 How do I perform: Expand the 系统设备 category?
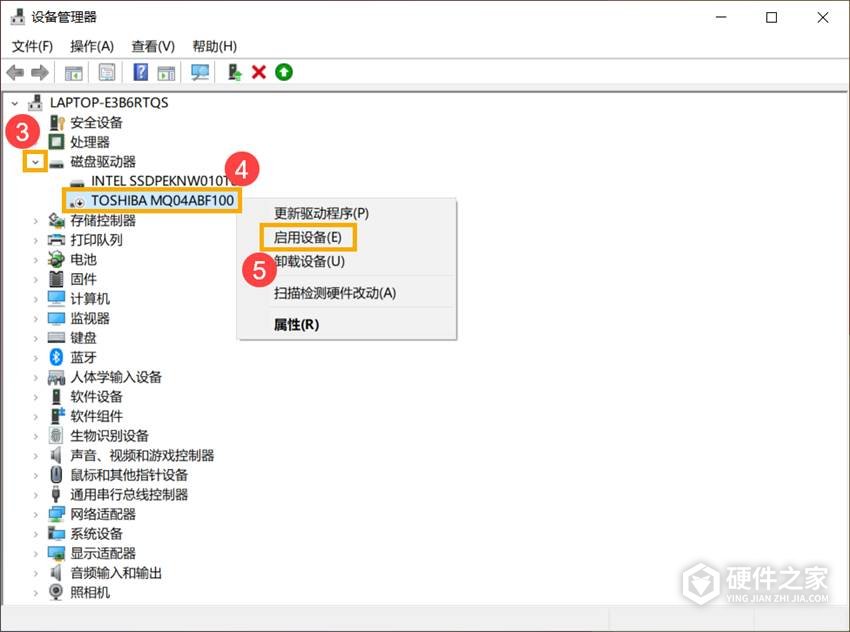(36, 534)
